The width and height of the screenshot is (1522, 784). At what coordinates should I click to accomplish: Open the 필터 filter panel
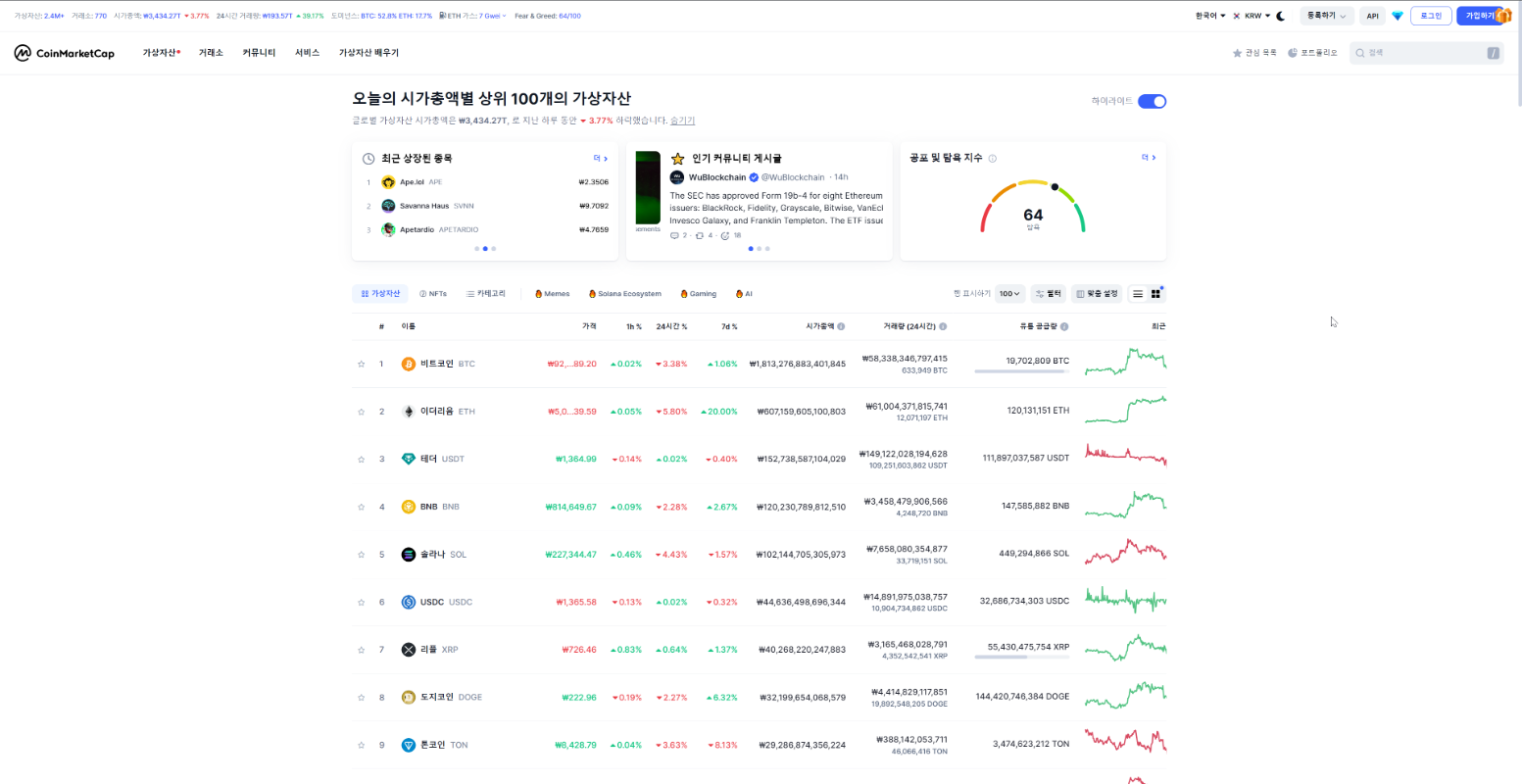pos(1048,293)
